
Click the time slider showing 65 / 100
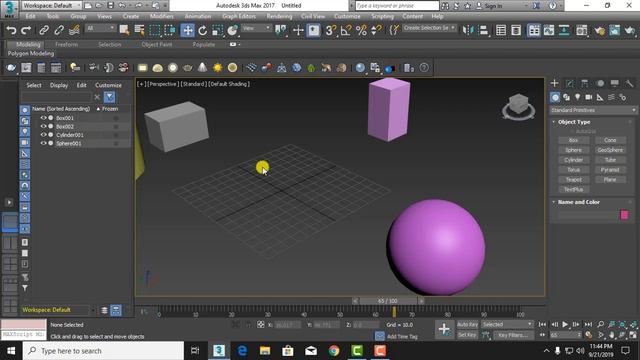click(x=387, y=301)
